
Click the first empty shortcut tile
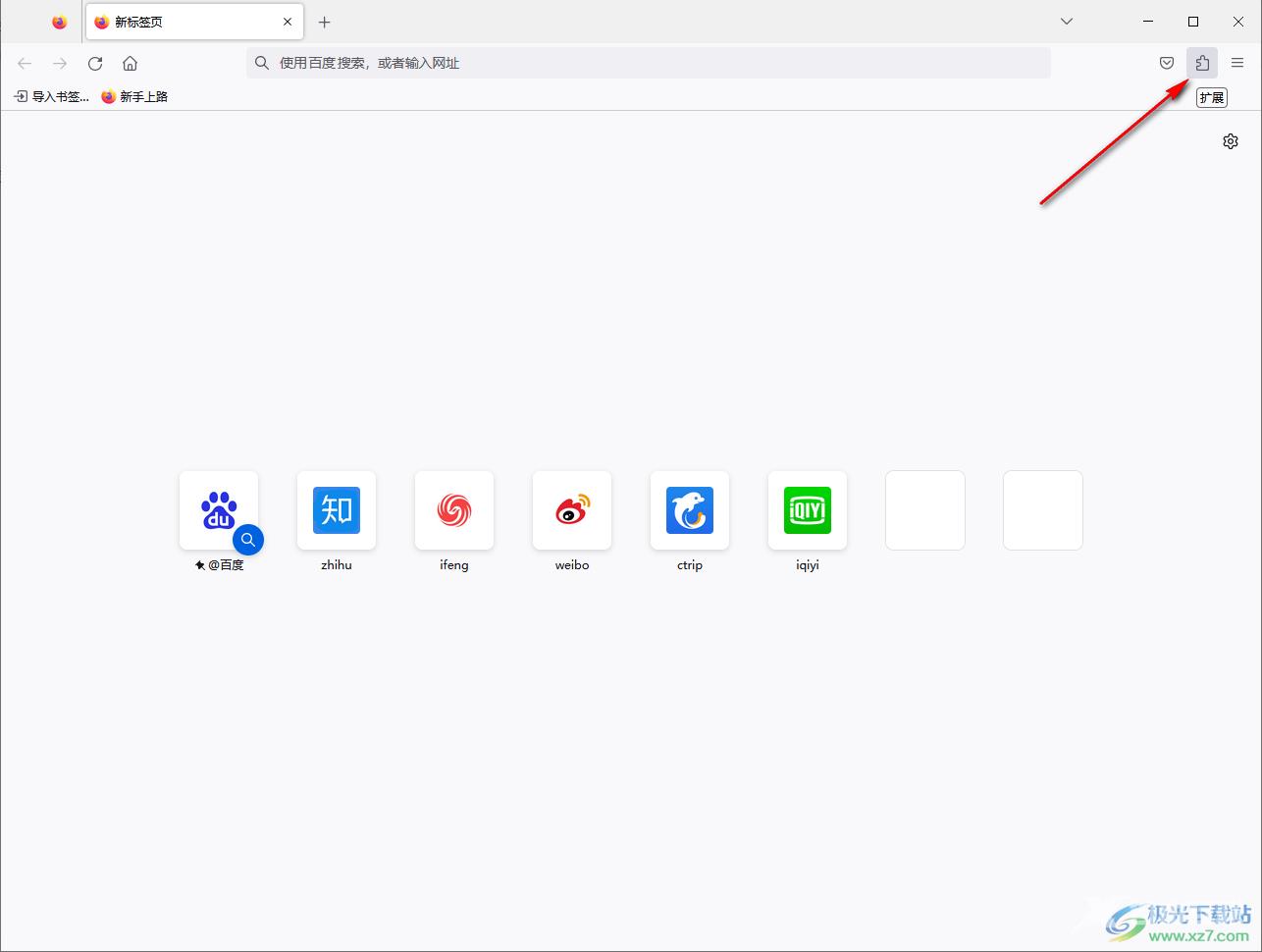tap(925, 510)
